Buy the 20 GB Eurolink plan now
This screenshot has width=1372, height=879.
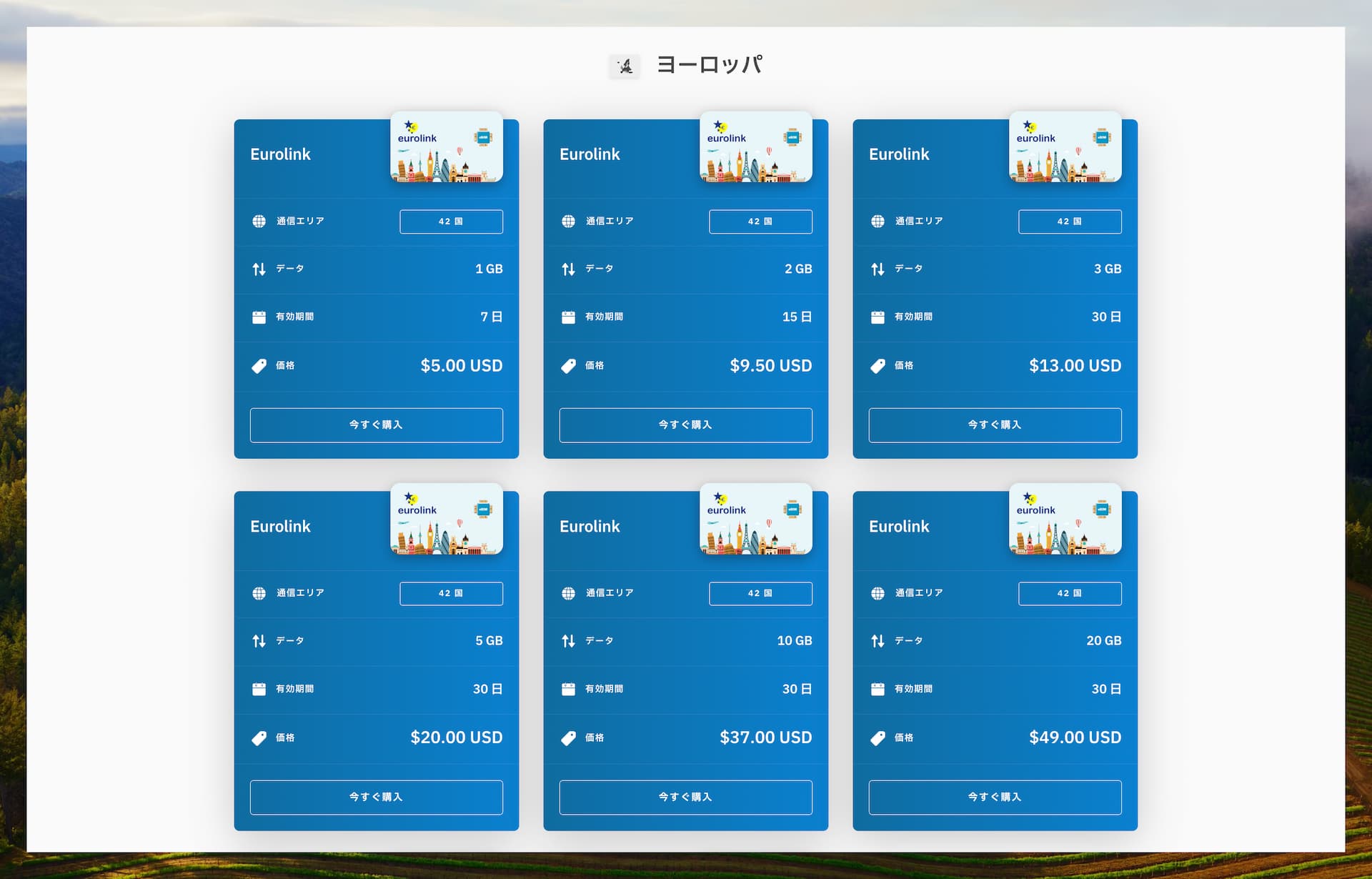click(x=995, y=798)
